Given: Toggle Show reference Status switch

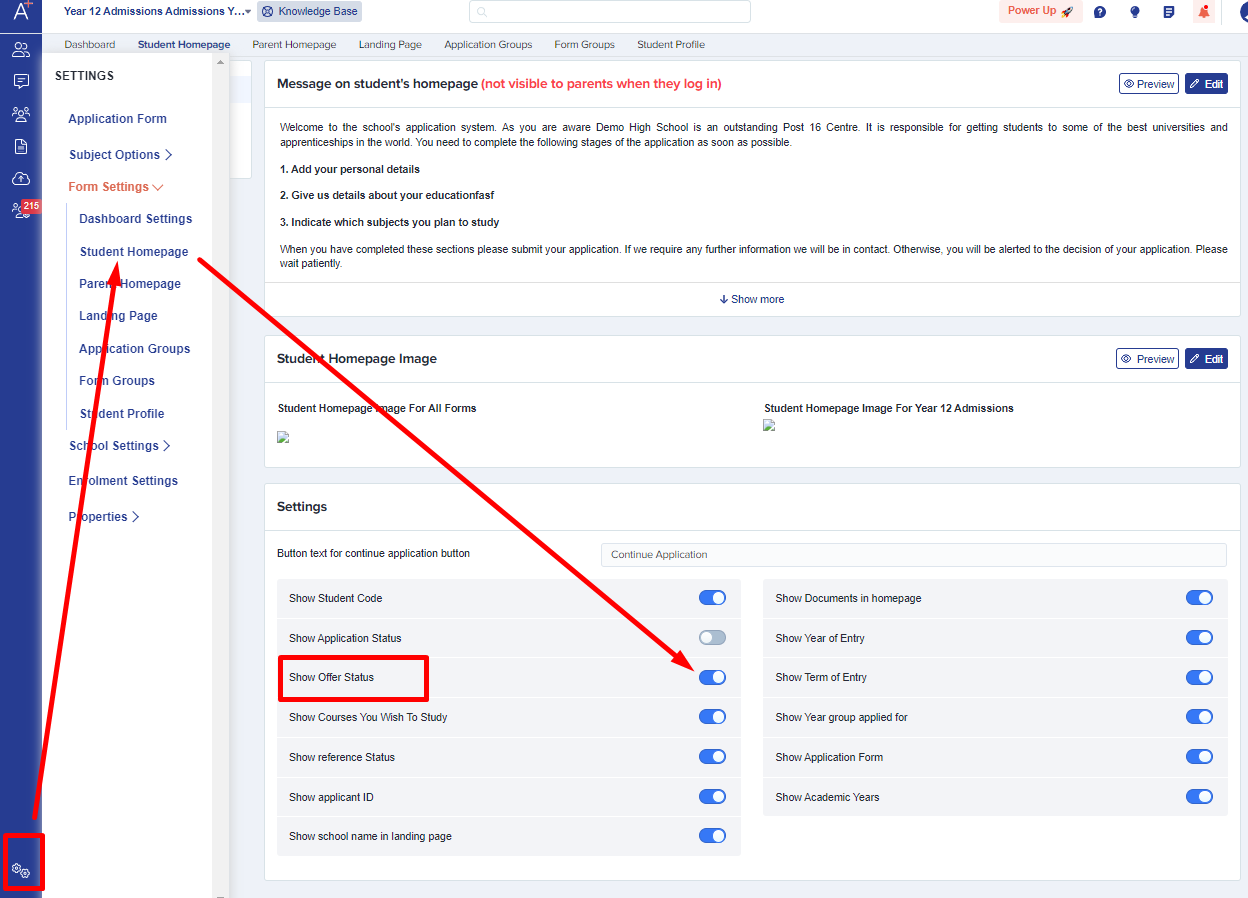Looking at the screenshot, I should [x=712, y=757].
